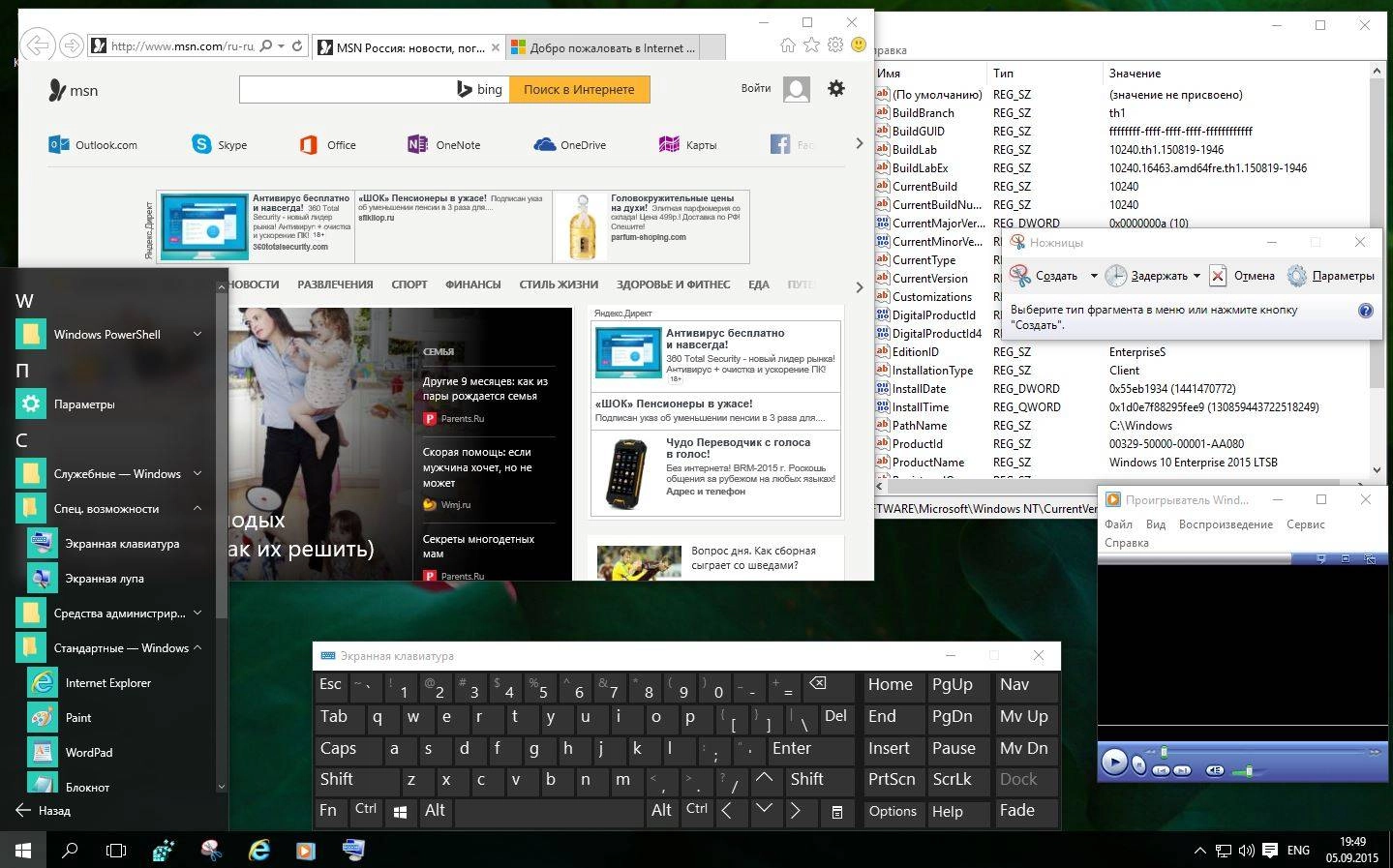The image size is (1393, 868).
Task: Click the Поиск в Интернете button
Action: [x=579, y=89]
